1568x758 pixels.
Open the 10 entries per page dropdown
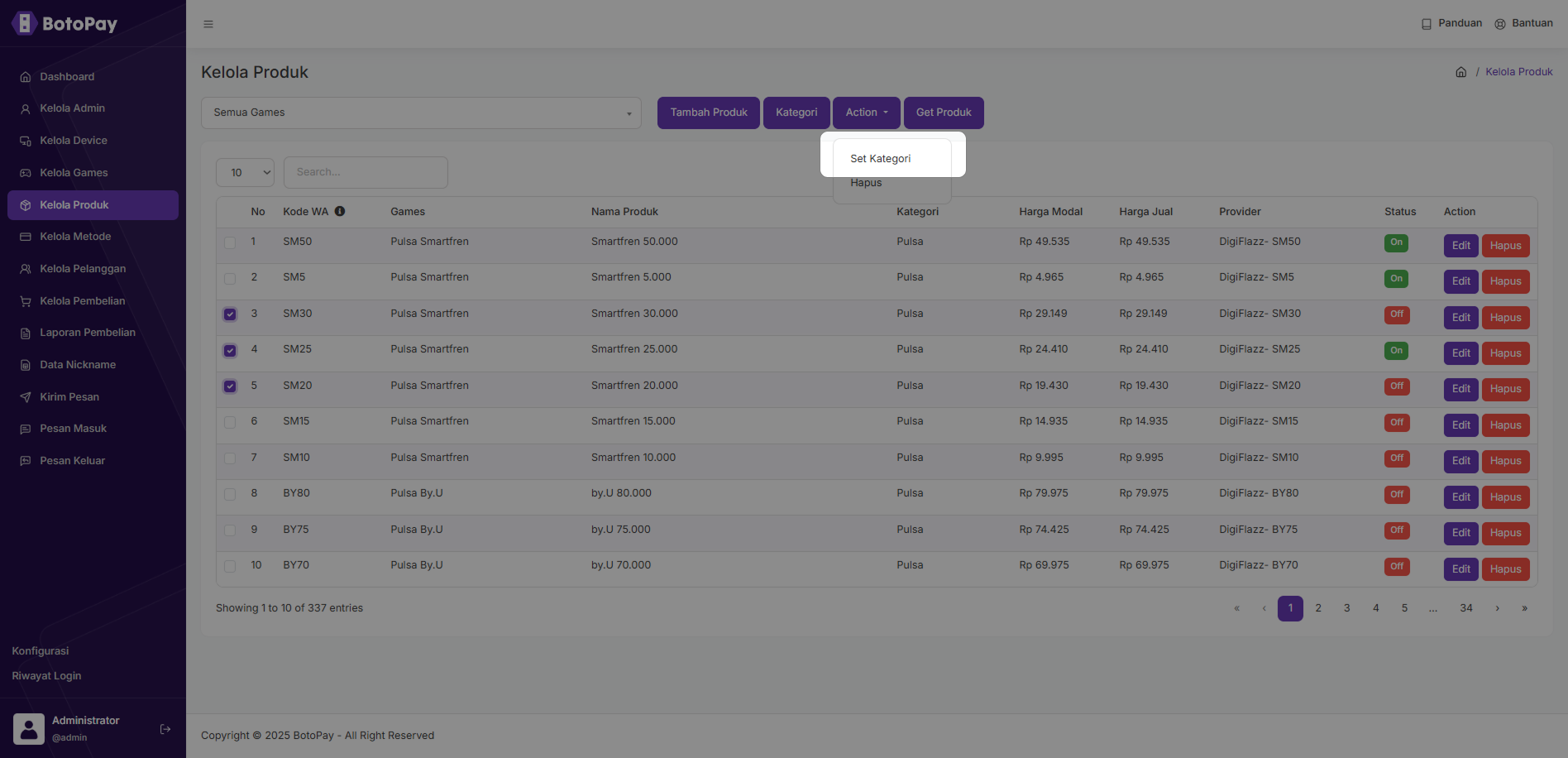click(x=245, y=172)
